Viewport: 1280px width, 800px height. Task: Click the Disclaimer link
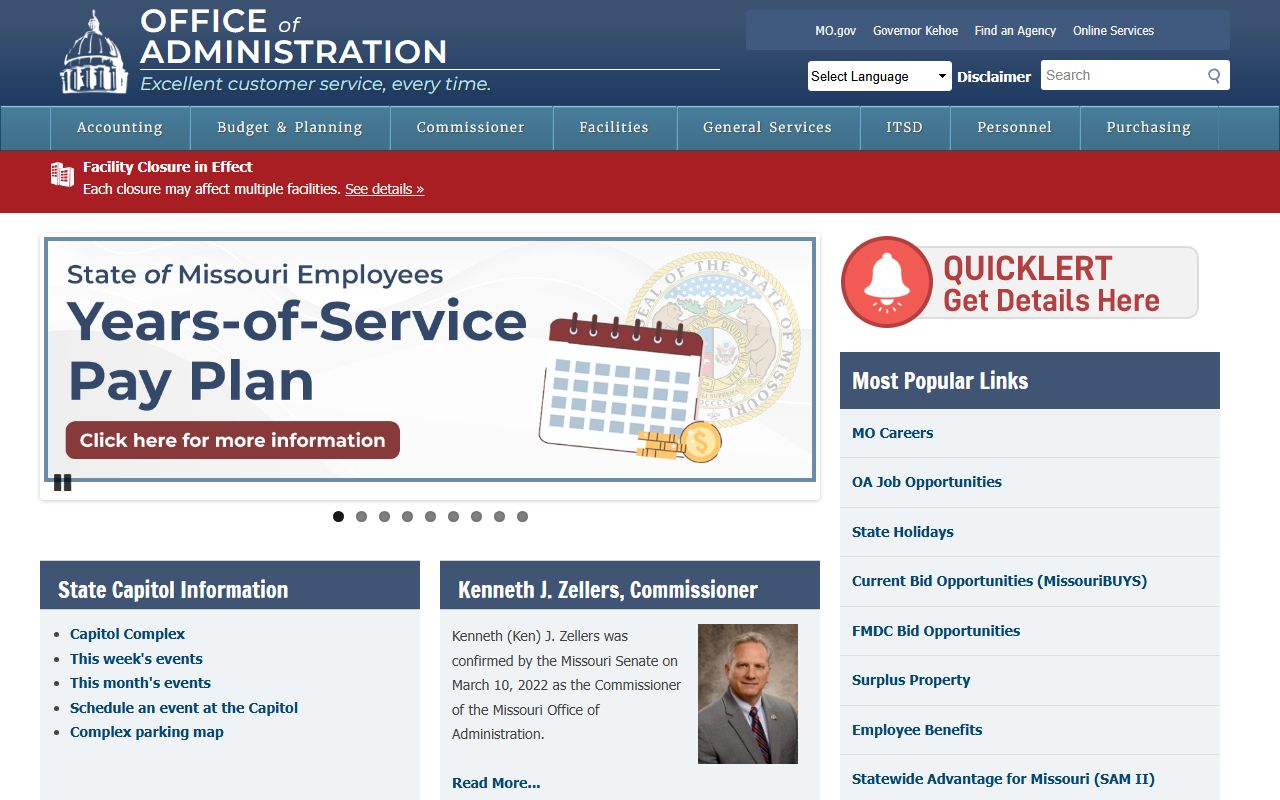(994, 76)
